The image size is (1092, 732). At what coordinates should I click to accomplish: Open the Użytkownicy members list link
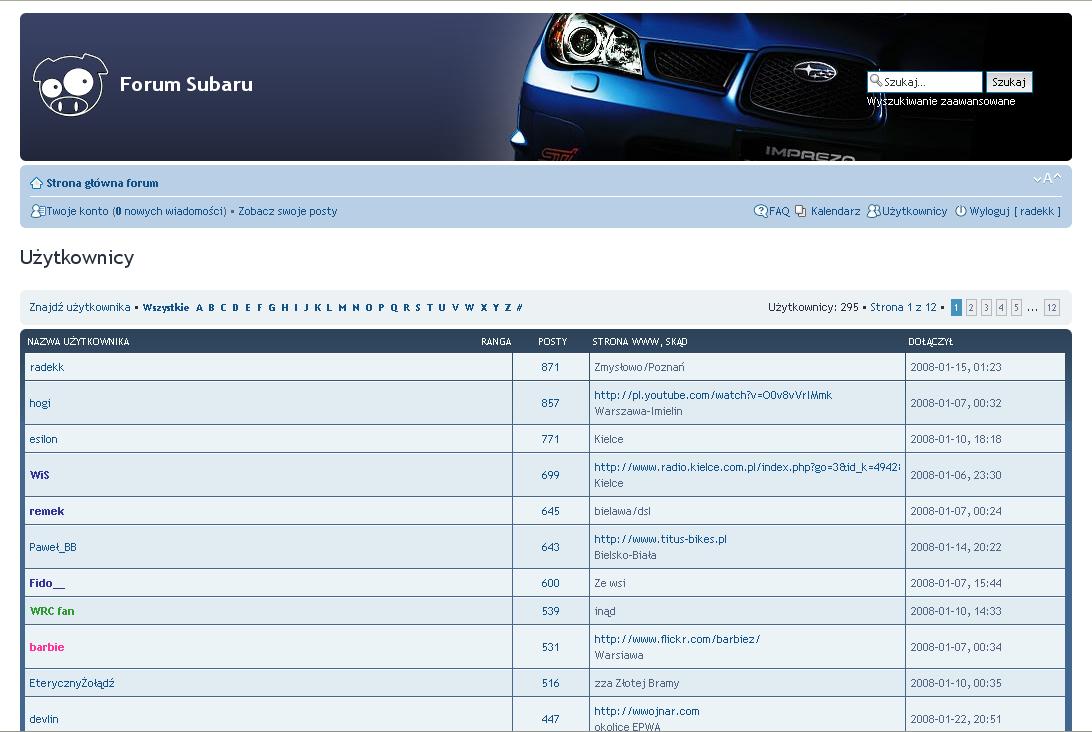(914, 211)
